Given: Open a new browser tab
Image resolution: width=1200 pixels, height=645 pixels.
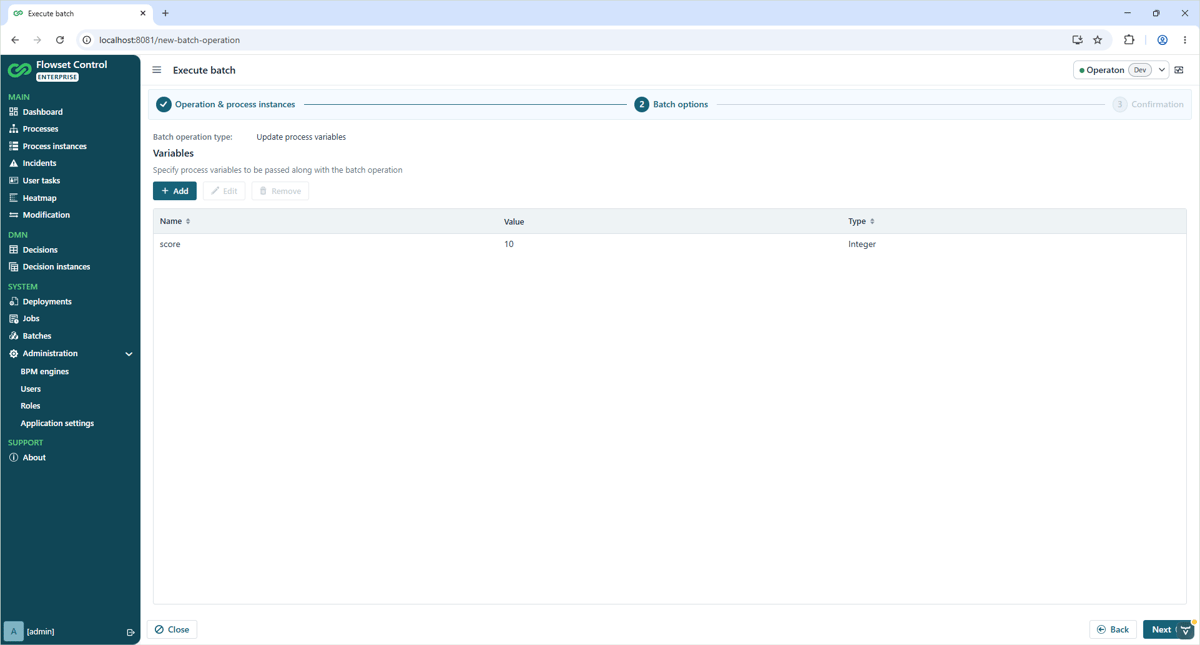Looking at the screenshot, I should click(166, 13).
